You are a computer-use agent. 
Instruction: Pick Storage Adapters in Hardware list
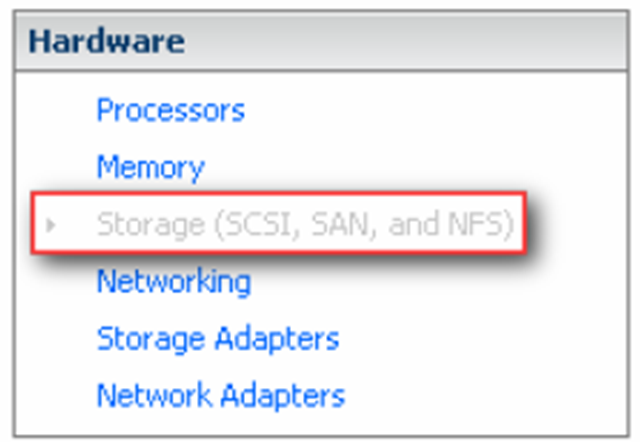click(x=217, y=339)
